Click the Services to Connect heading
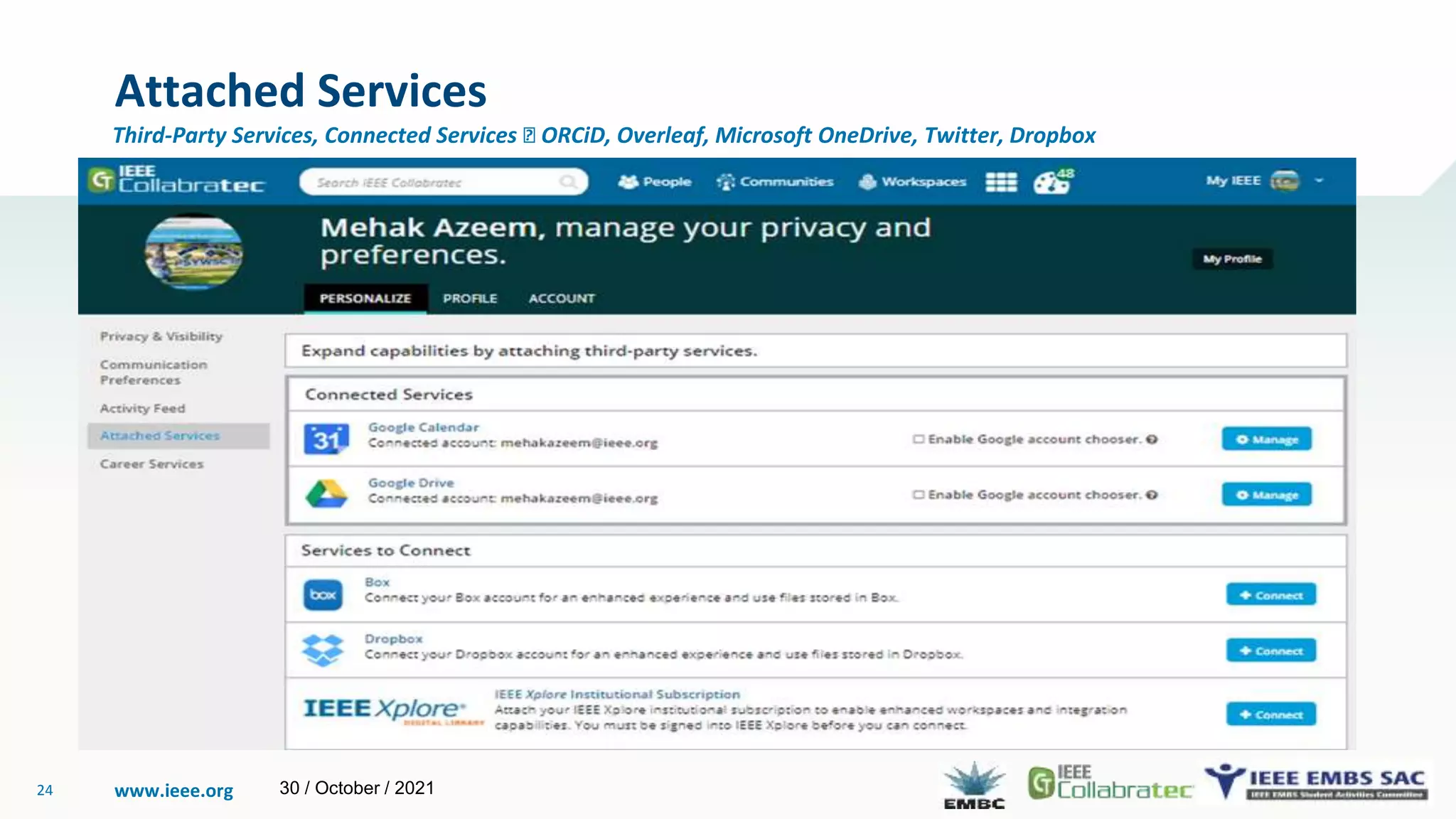Viewport: 1456px width, 819px height. pyautogui.click(x=385, y=551)
